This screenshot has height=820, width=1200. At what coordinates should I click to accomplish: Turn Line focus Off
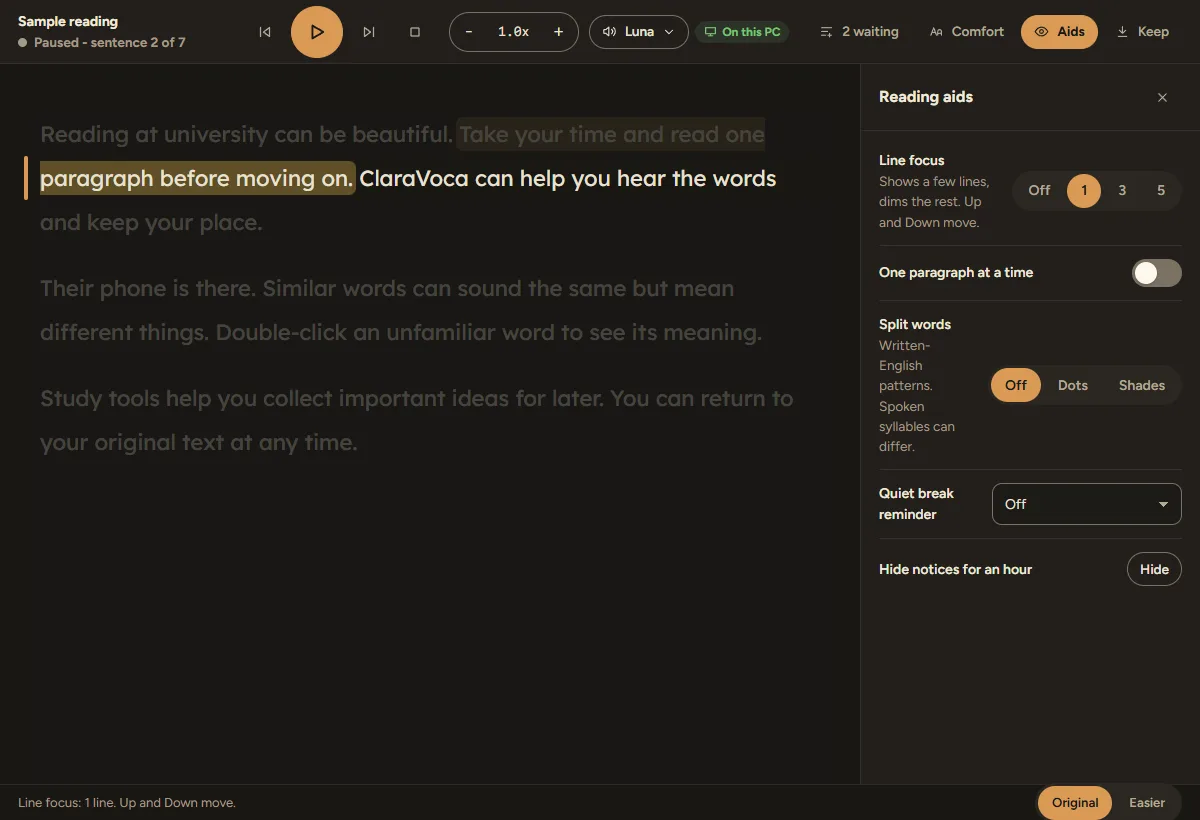pyautogui.click(x=1039, y=190)
